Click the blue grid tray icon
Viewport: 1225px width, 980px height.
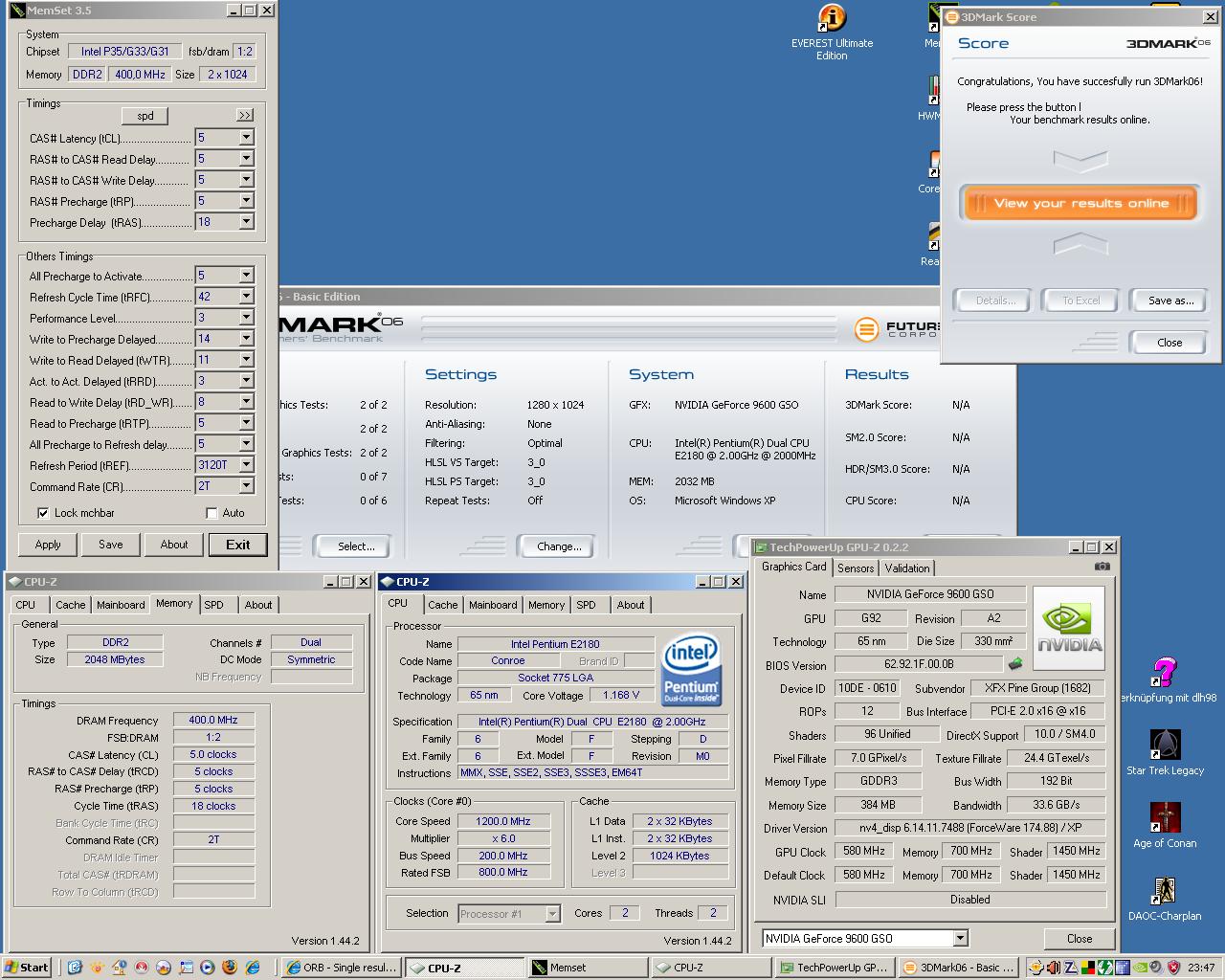click(x=1123, y=968)
